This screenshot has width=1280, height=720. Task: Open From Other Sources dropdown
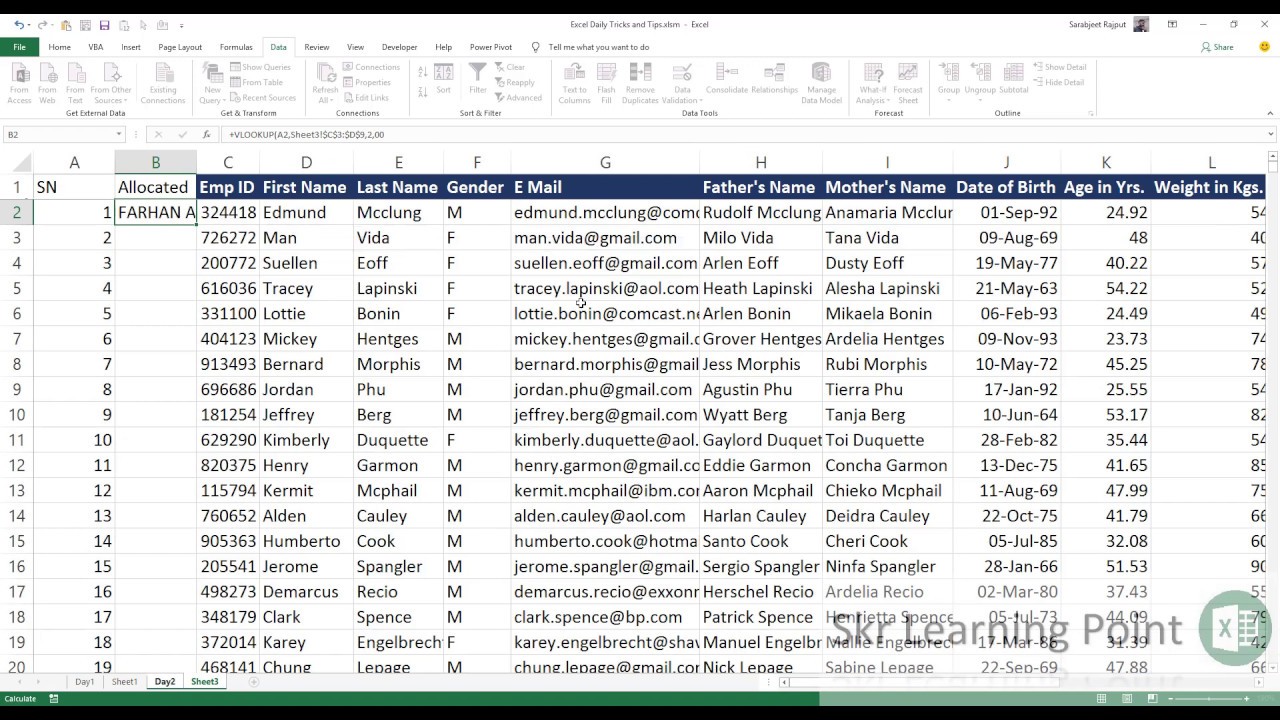(x=112, y=83)
